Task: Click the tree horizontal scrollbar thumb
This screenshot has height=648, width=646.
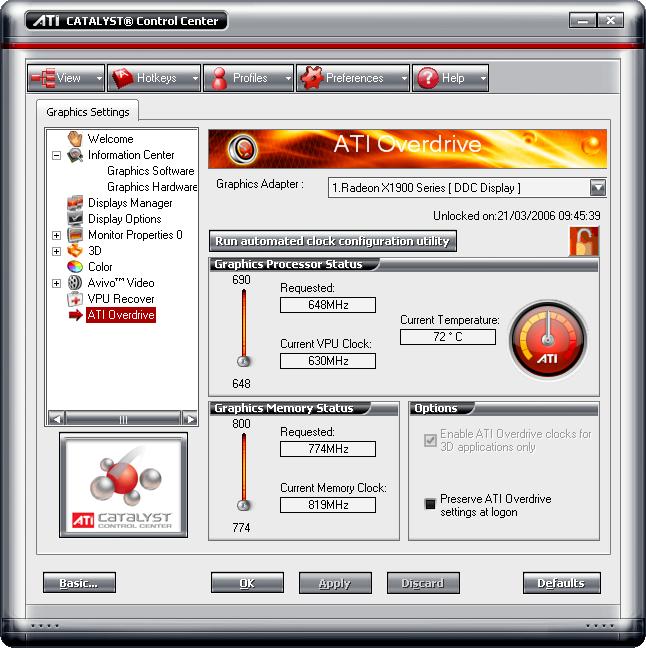Action: 123,419
